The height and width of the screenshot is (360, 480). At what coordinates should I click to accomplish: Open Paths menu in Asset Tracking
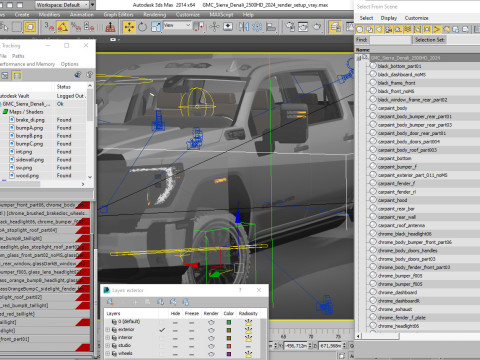pyautogui.click(x=18, y=56)
